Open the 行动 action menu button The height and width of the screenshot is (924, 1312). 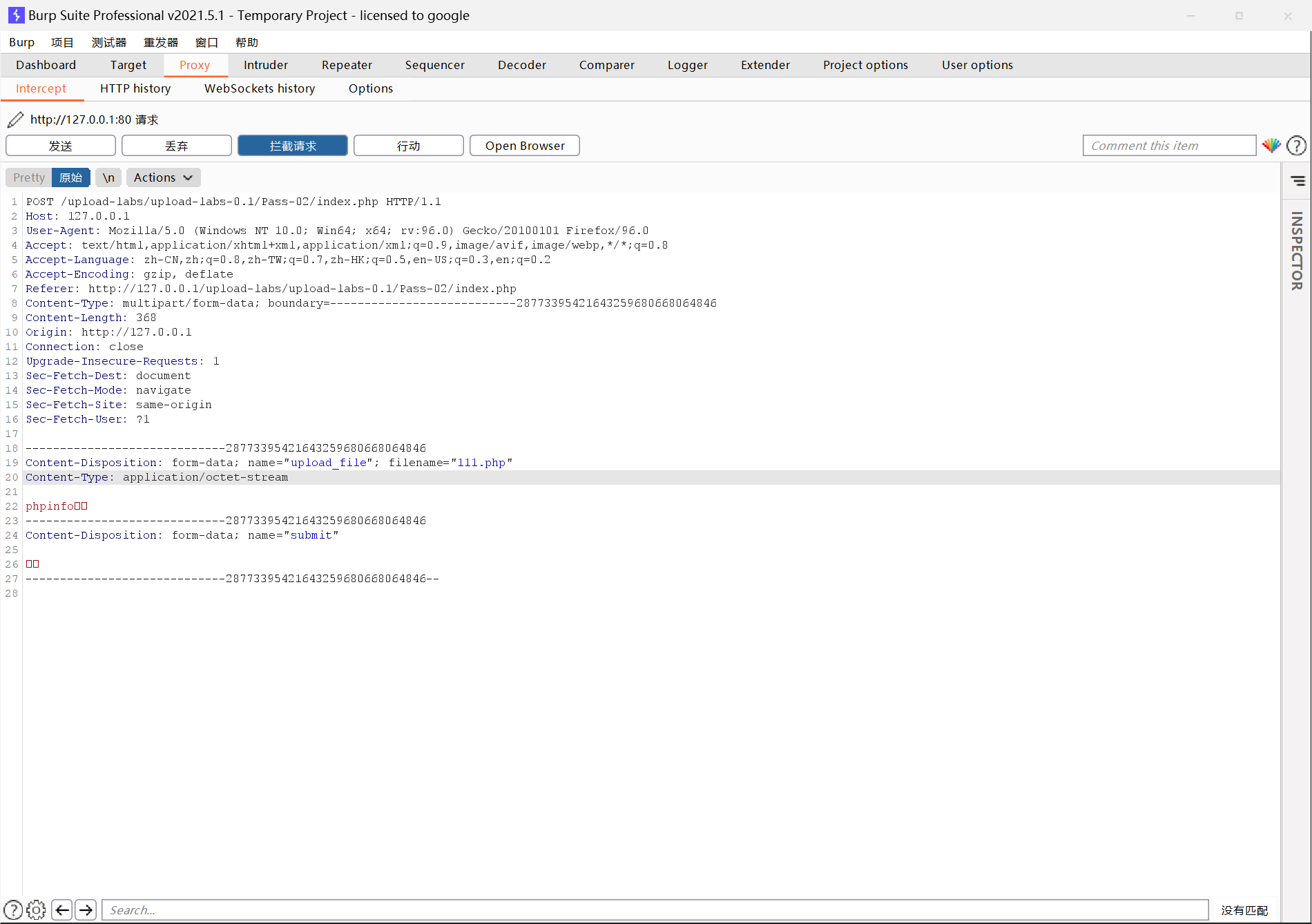(x=409, y=146)
